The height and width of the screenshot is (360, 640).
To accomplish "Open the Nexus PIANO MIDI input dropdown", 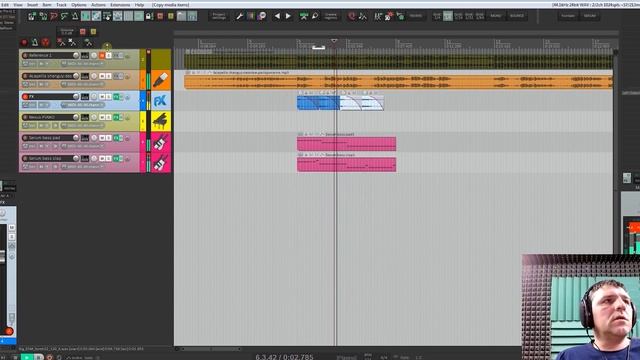I will tap(82, 126).
